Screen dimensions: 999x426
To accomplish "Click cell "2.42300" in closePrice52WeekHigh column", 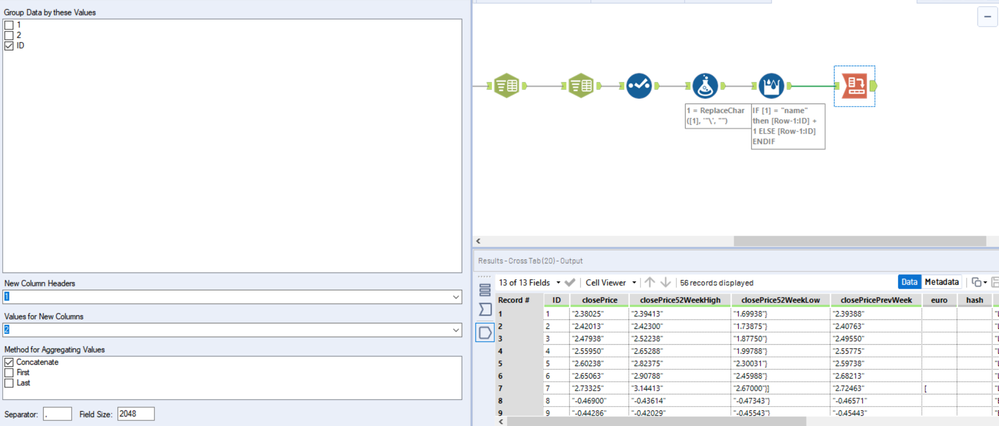I will tap(680, 326).
